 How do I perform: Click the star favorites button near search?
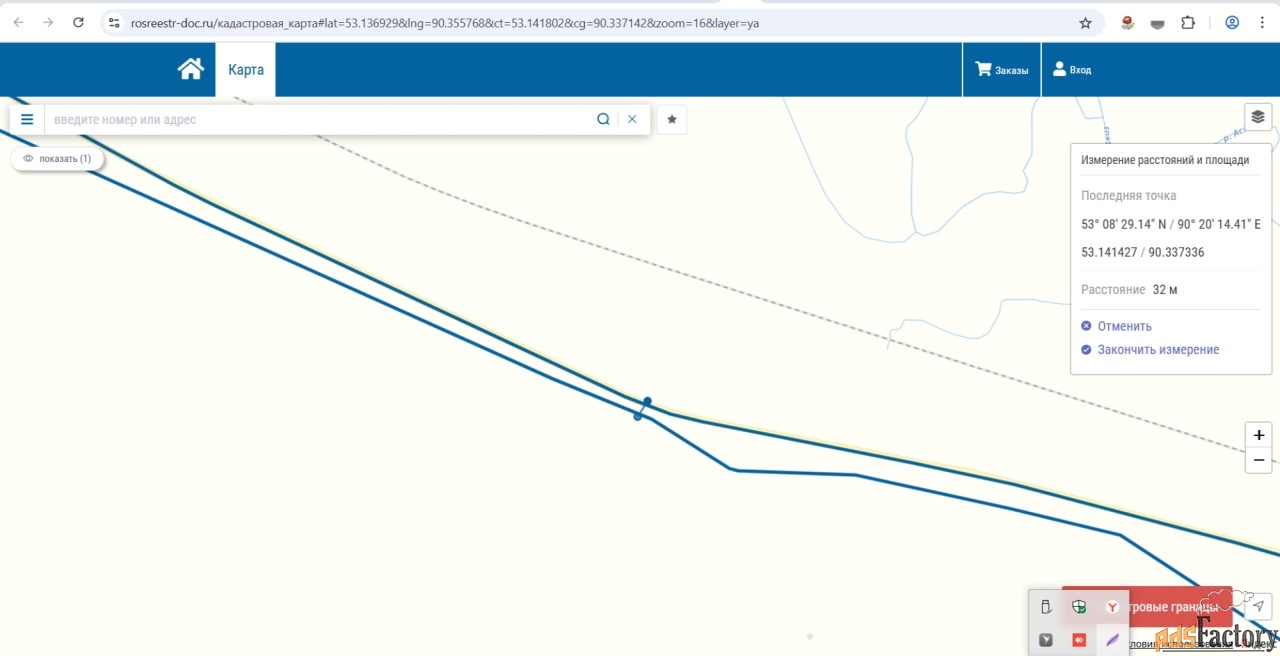672,119
